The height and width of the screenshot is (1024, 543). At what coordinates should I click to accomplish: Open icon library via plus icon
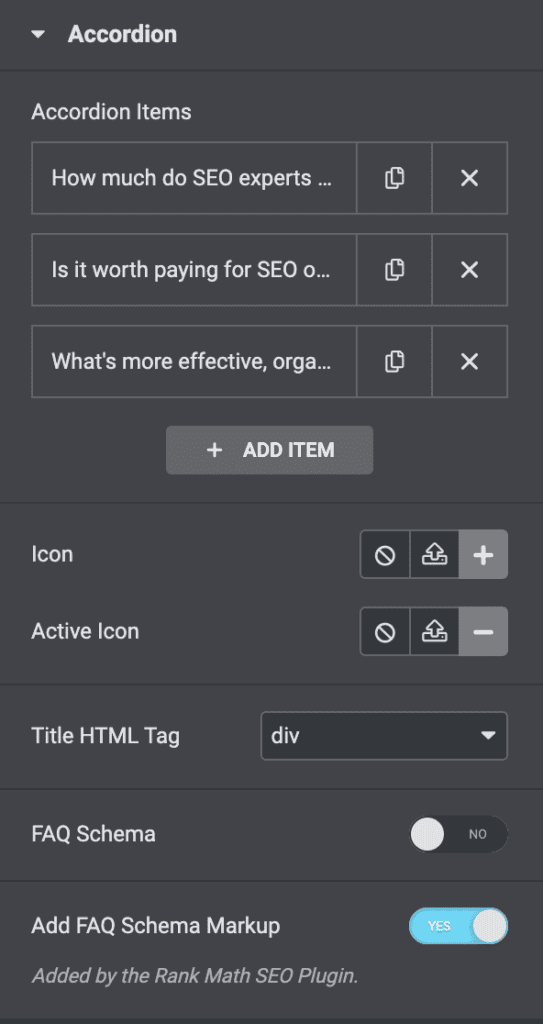(x=483, y=554)
